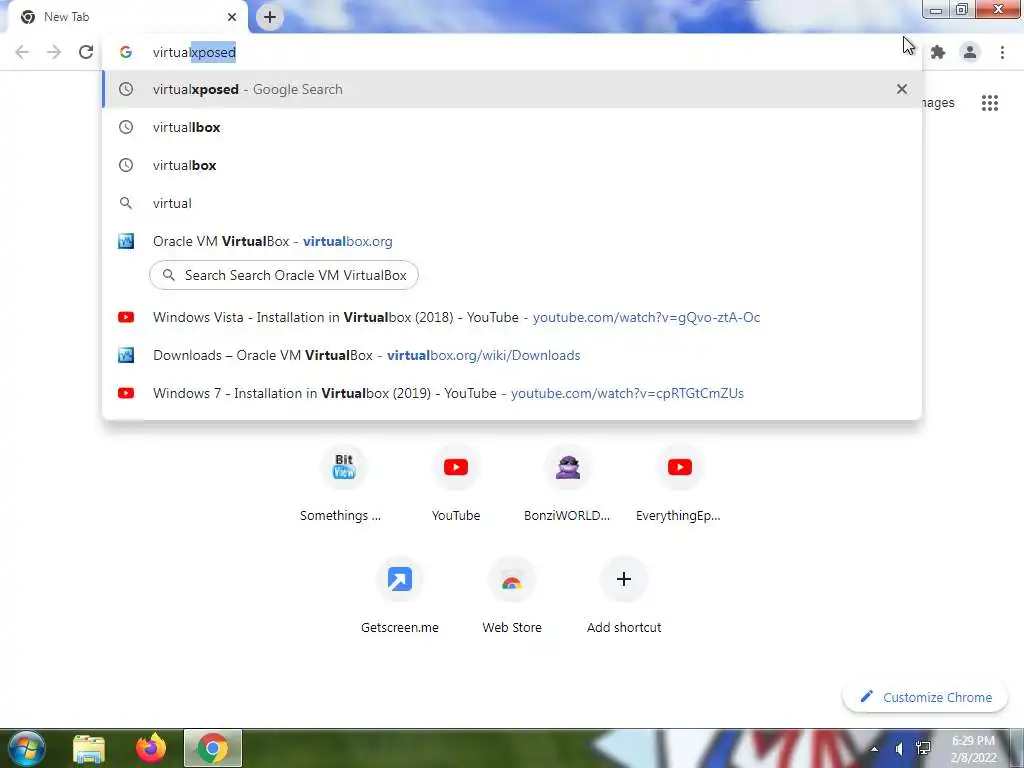Open the Somethings BitView shortcut tile
Screen dimensions: 1024x768
pos(344,483)
